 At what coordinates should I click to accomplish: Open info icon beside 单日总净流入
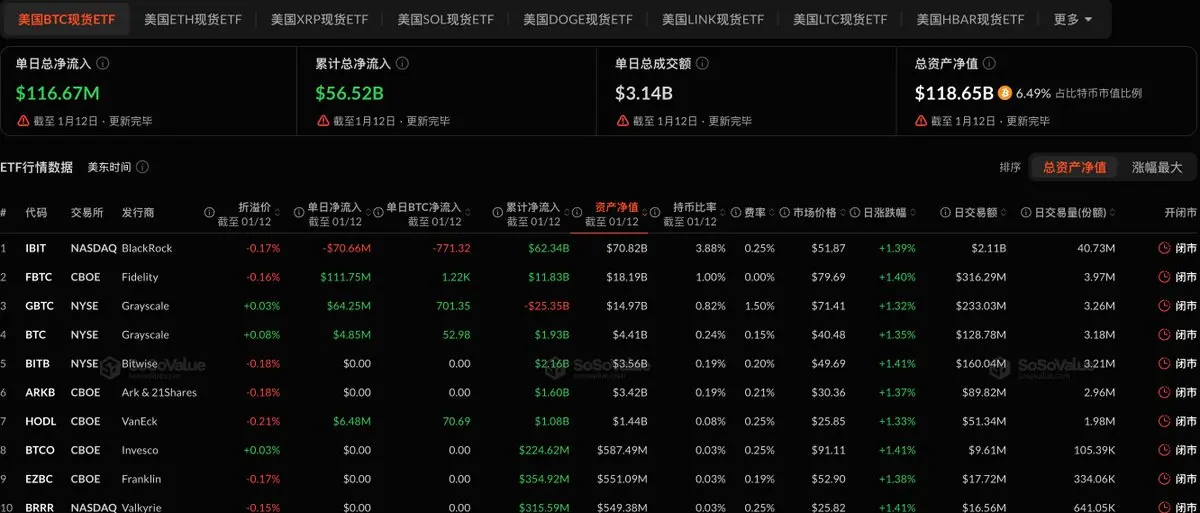[x=103, y=63]
